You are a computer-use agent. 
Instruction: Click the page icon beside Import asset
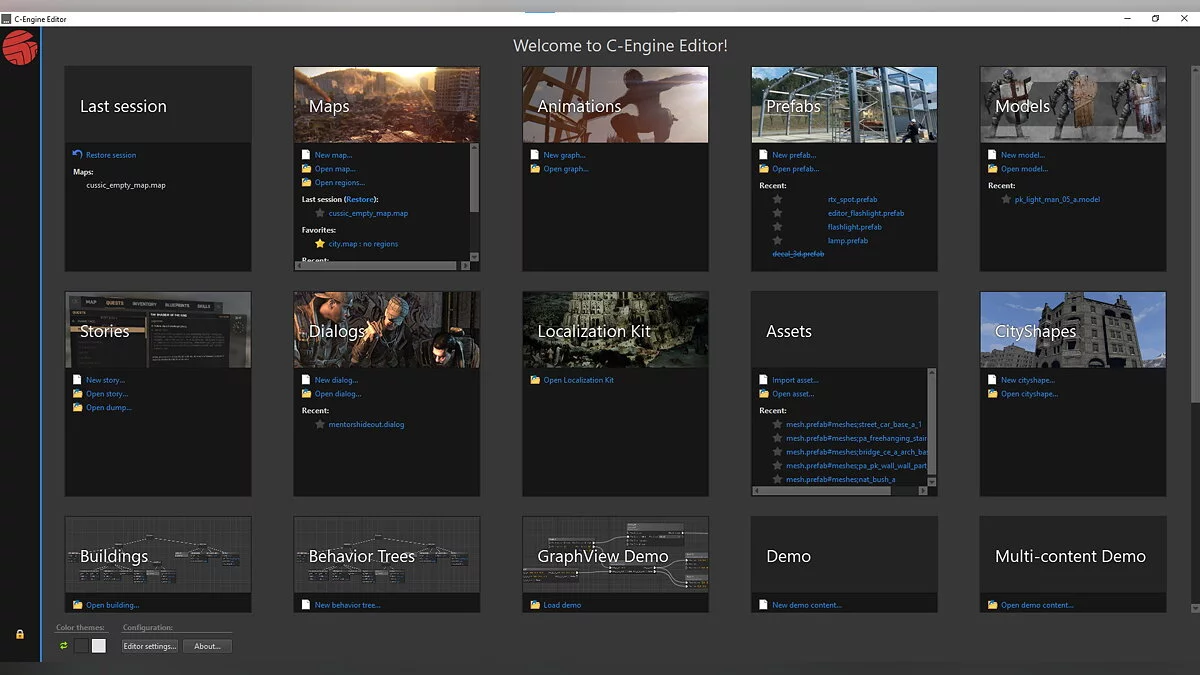click(x=764, y=380)
